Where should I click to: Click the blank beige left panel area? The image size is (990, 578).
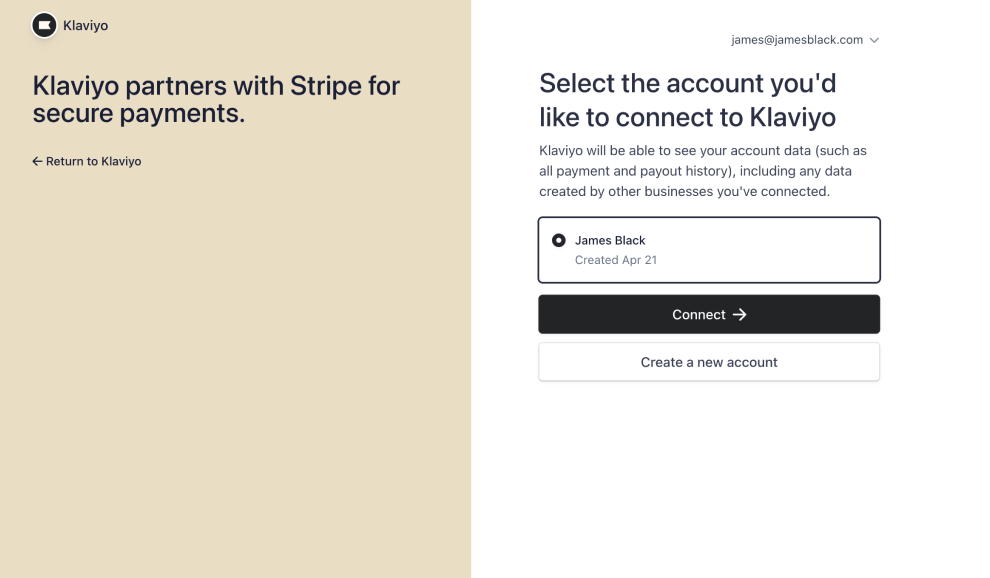pos(235,380)
